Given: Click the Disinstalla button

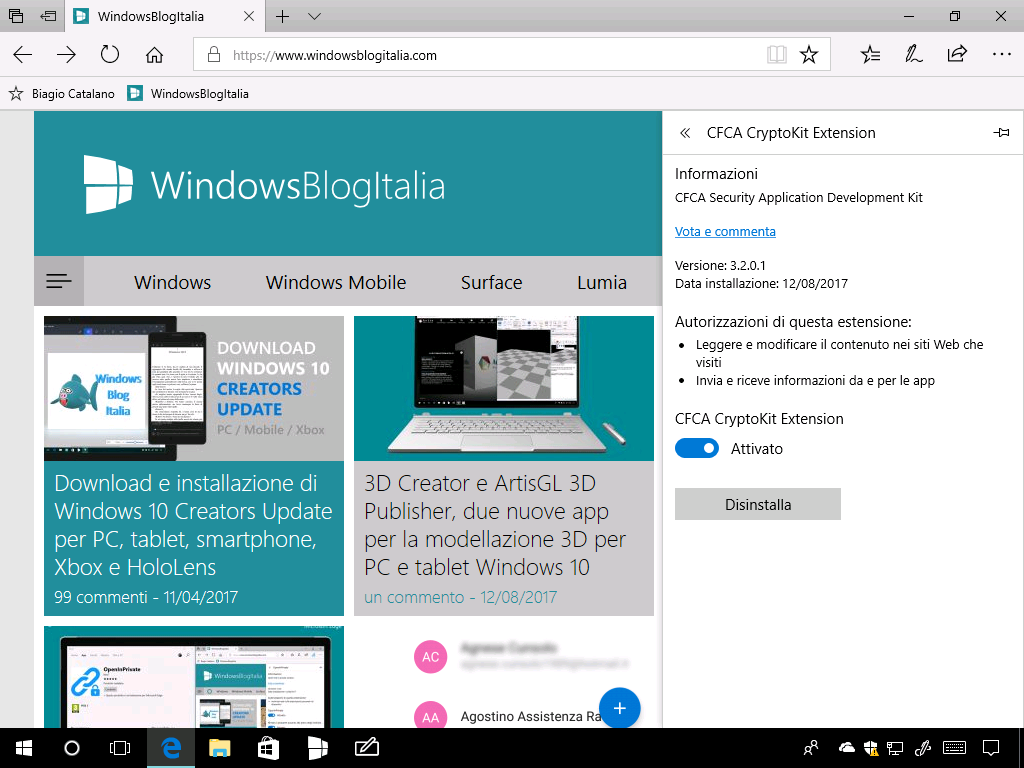Looking at the screenshot, I should click(x=758, y=504).
